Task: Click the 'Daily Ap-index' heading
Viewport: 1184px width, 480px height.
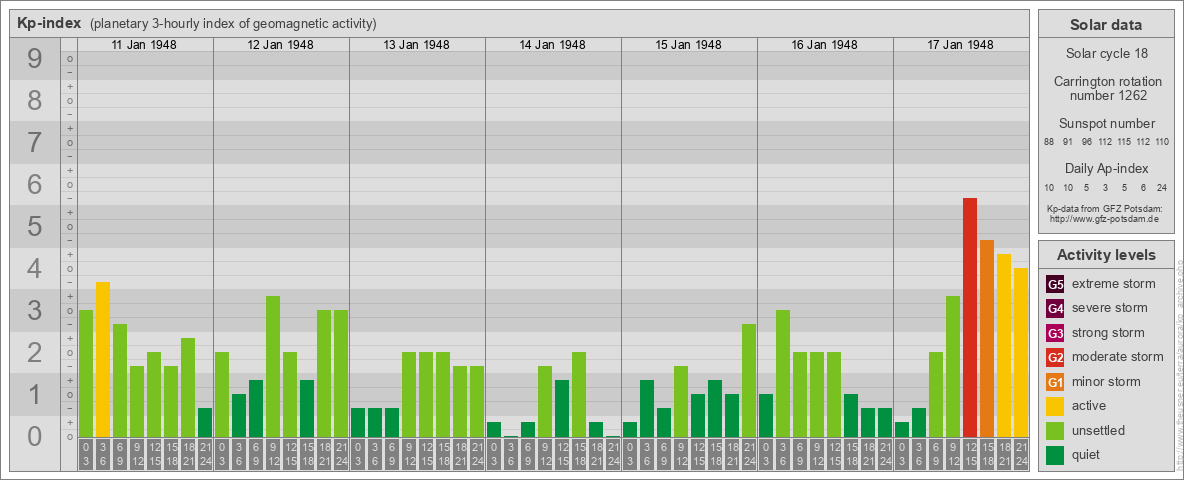Action: (1106, 168)
